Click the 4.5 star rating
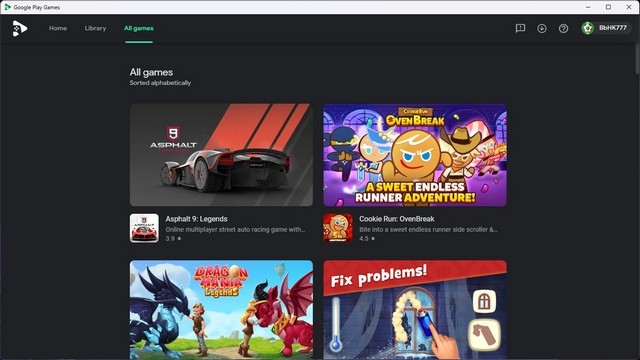This screenshot has width=640, height=360. (367, 238)
